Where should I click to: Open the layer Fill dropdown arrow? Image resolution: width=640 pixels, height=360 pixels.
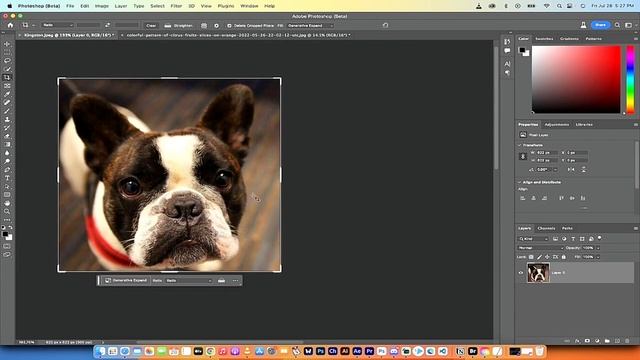tap(598, 257)
